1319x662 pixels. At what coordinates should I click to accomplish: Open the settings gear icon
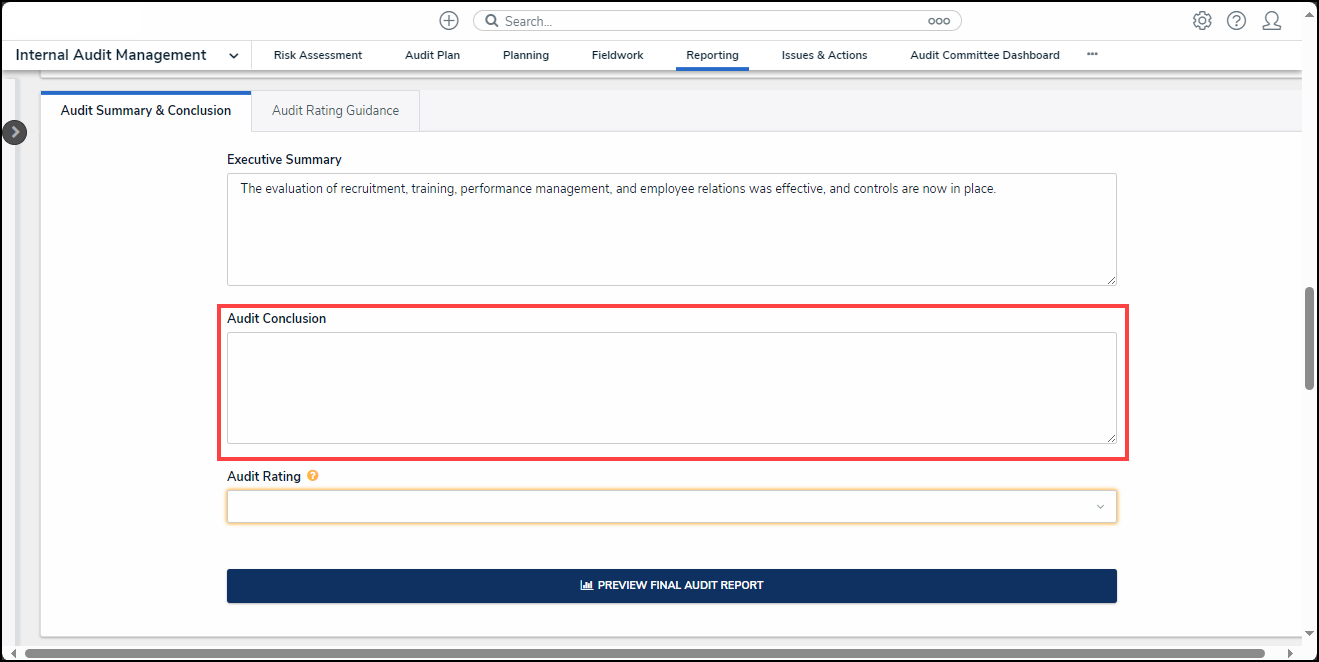[x=1202, y=21]
